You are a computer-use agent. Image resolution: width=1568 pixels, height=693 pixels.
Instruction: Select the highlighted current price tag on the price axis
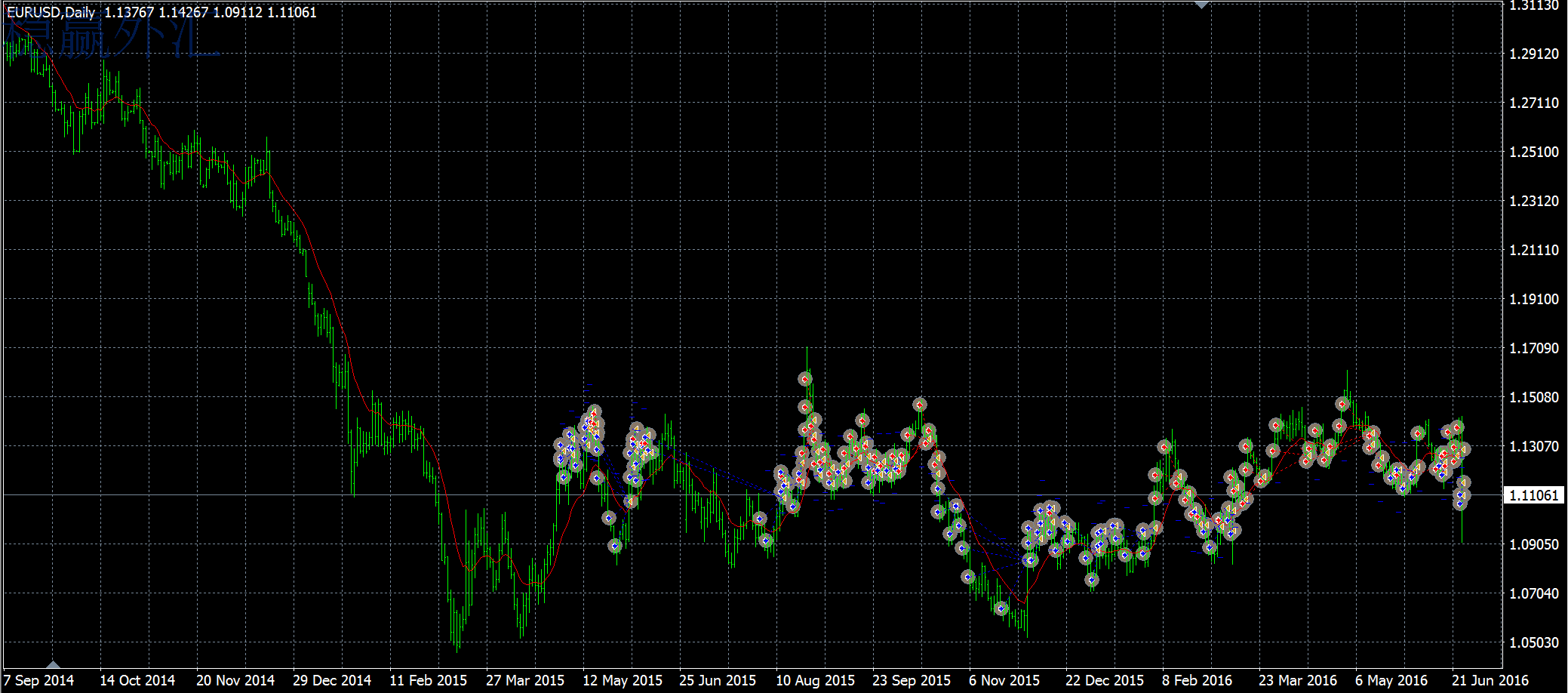tap(1534, 495)
